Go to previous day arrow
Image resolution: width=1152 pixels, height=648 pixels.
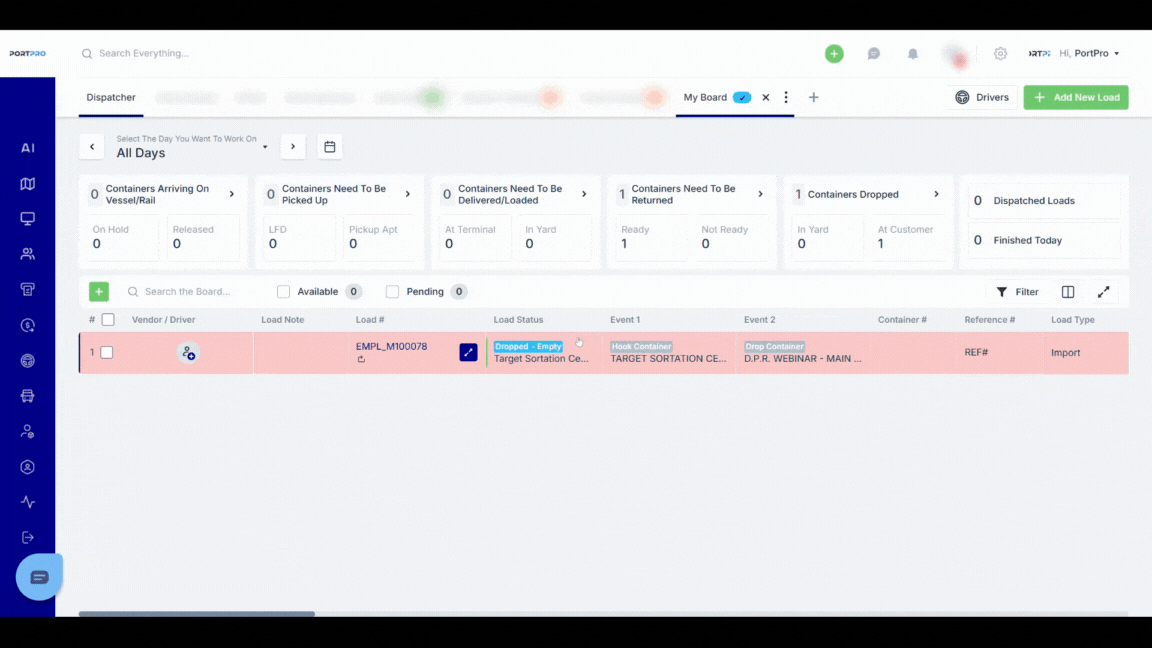[92, 147]
